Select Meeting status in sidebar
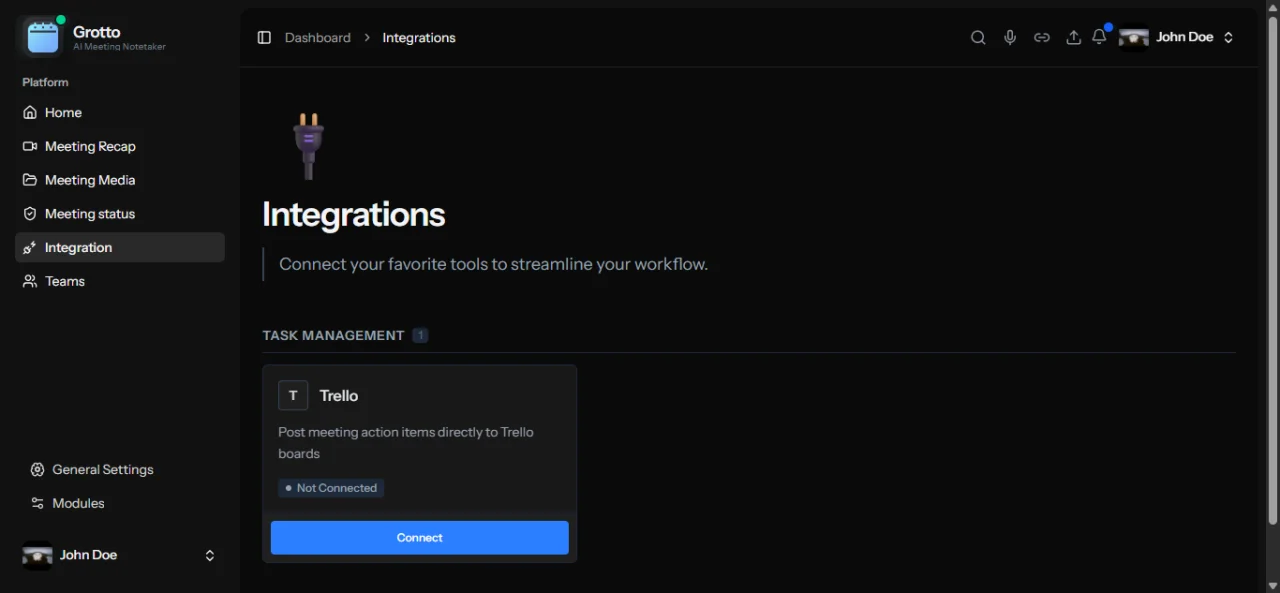The width and height of the screenshot is (1280, 593). tap(120, 214)
